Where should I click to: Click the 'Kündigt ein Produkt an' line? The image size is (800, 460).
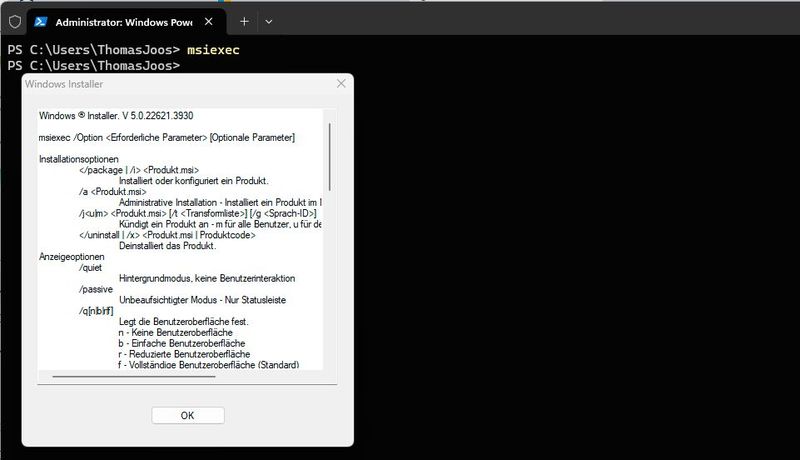coord(220,224)
